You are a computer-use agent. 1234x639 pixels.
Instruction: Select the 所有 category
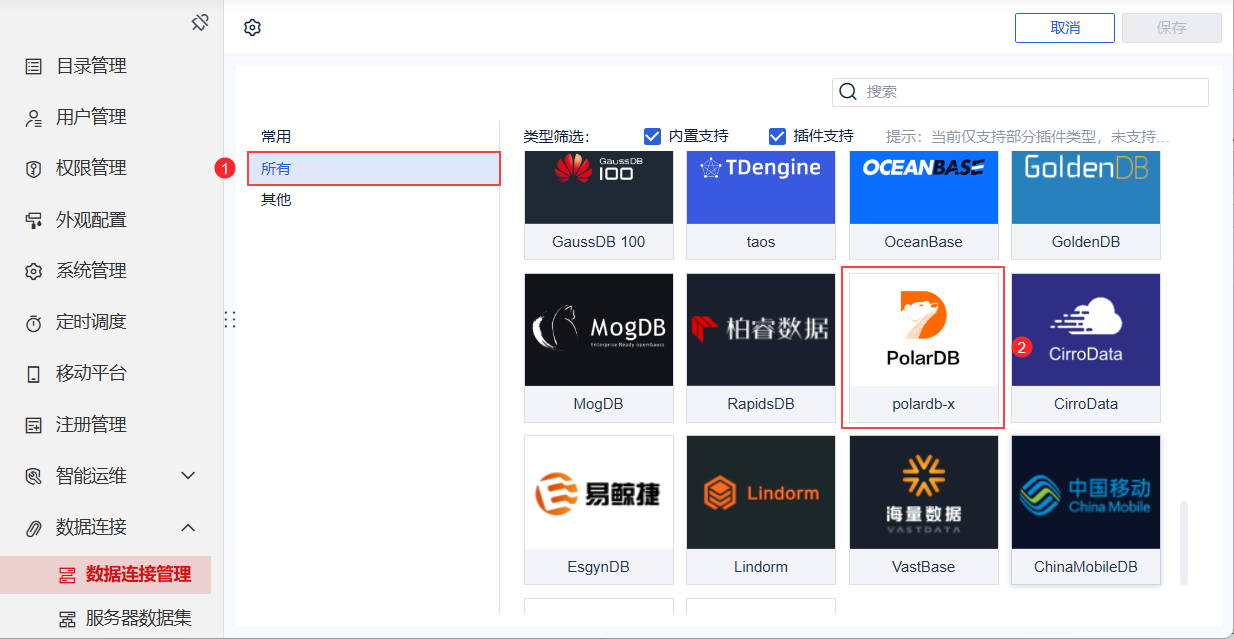[x=374, y=169]
